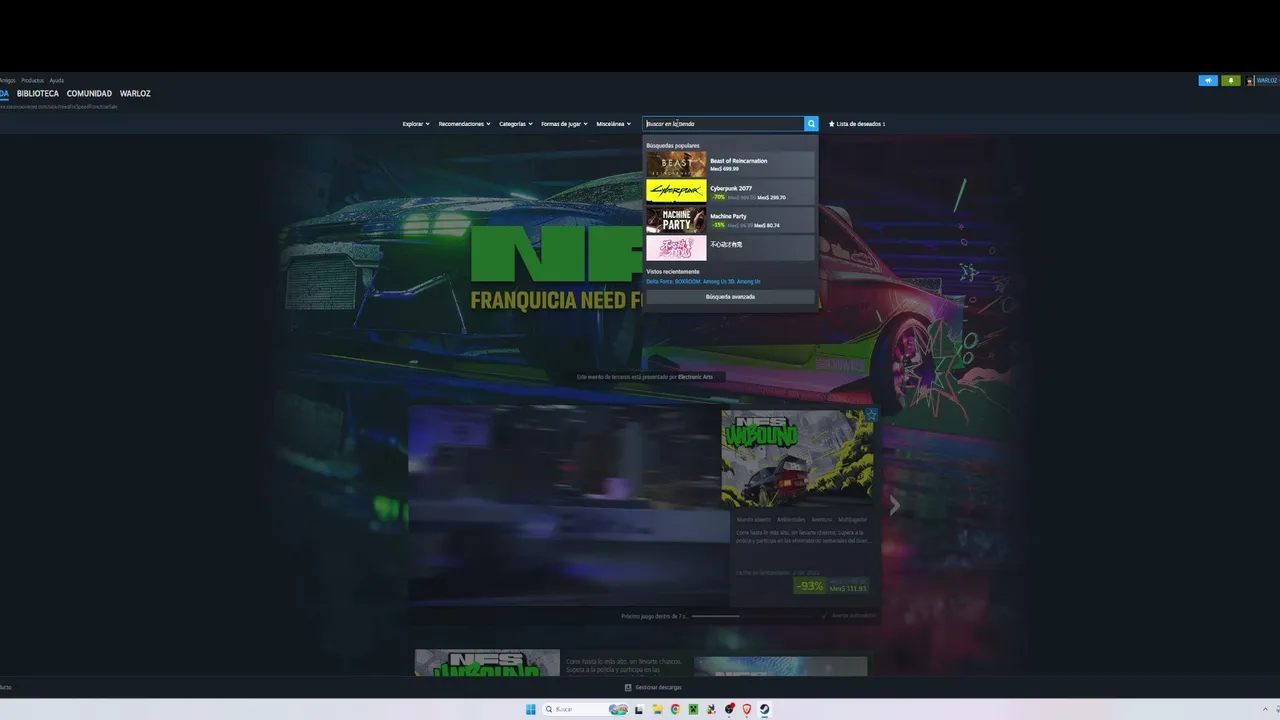Viewport: 1280px width, 720px height.
Task: Click the Beast of Reincarnation thumbnail
Action: point(676,164)
